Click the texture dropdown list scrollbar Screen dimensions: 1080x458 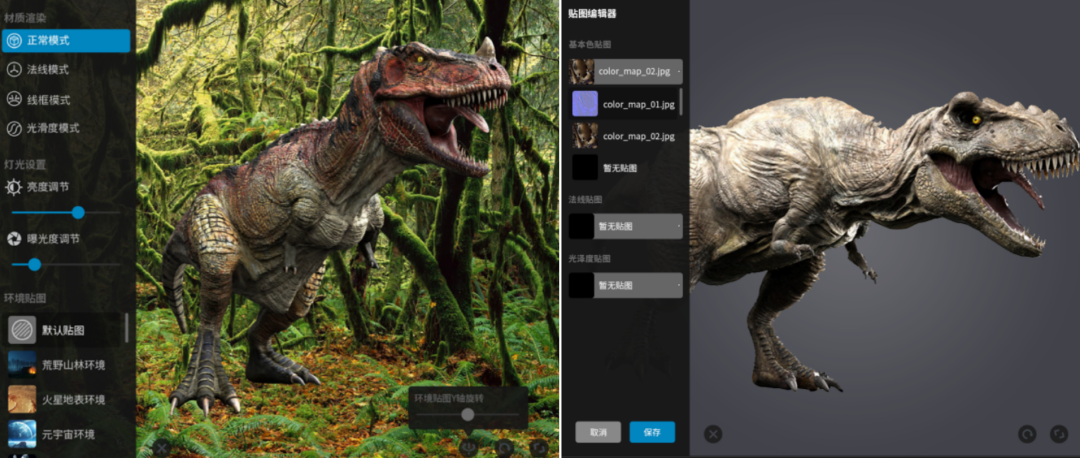coord(681,101)
